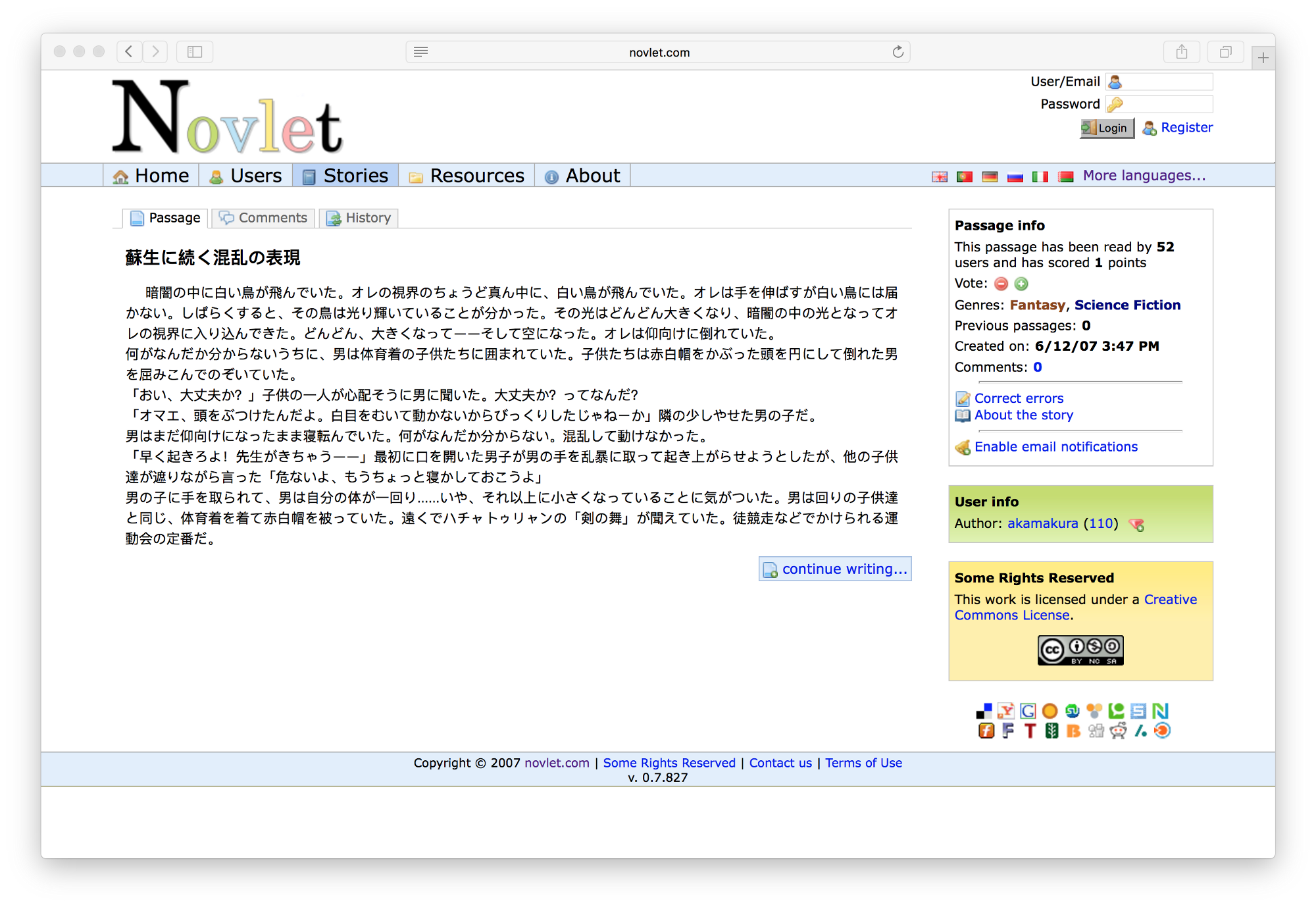1316x907 pixels.
Task: Switch language with the German flag
Action: click(990, 176)
